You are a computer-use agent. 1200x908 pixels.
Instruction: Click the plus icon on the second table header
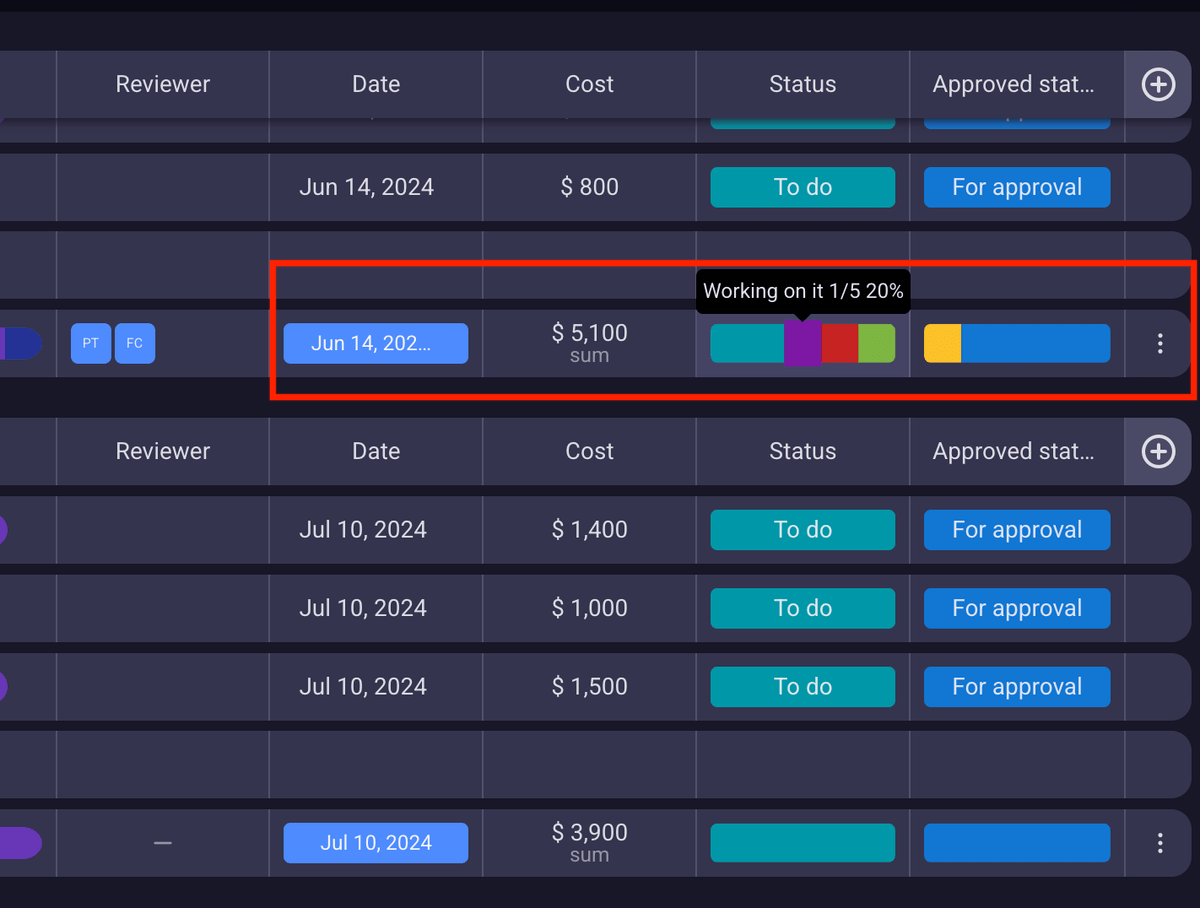pyautogui.click(x=1158, y=451)
